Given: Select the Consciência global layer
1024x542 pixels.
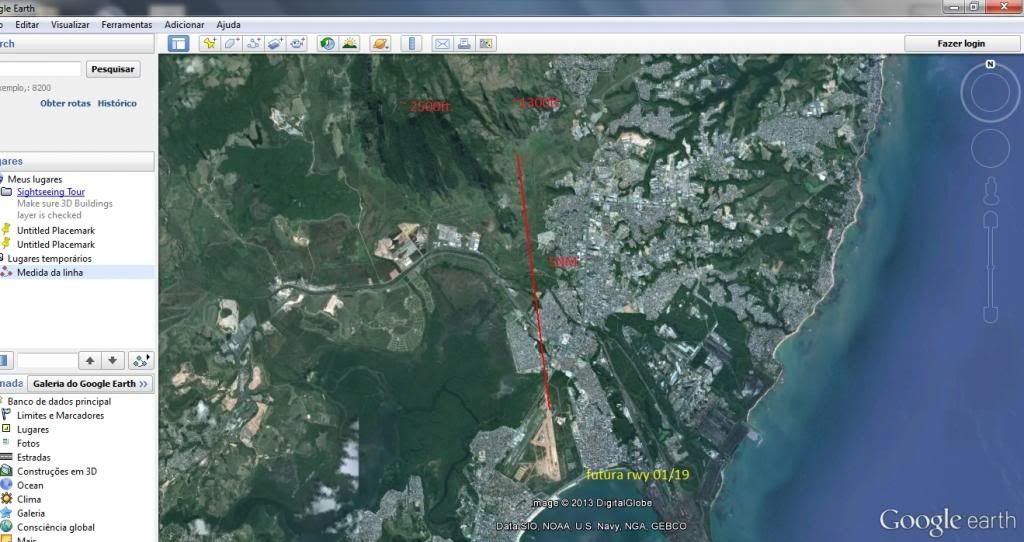Looking at the screenshot, I should [x=56, y=528].
